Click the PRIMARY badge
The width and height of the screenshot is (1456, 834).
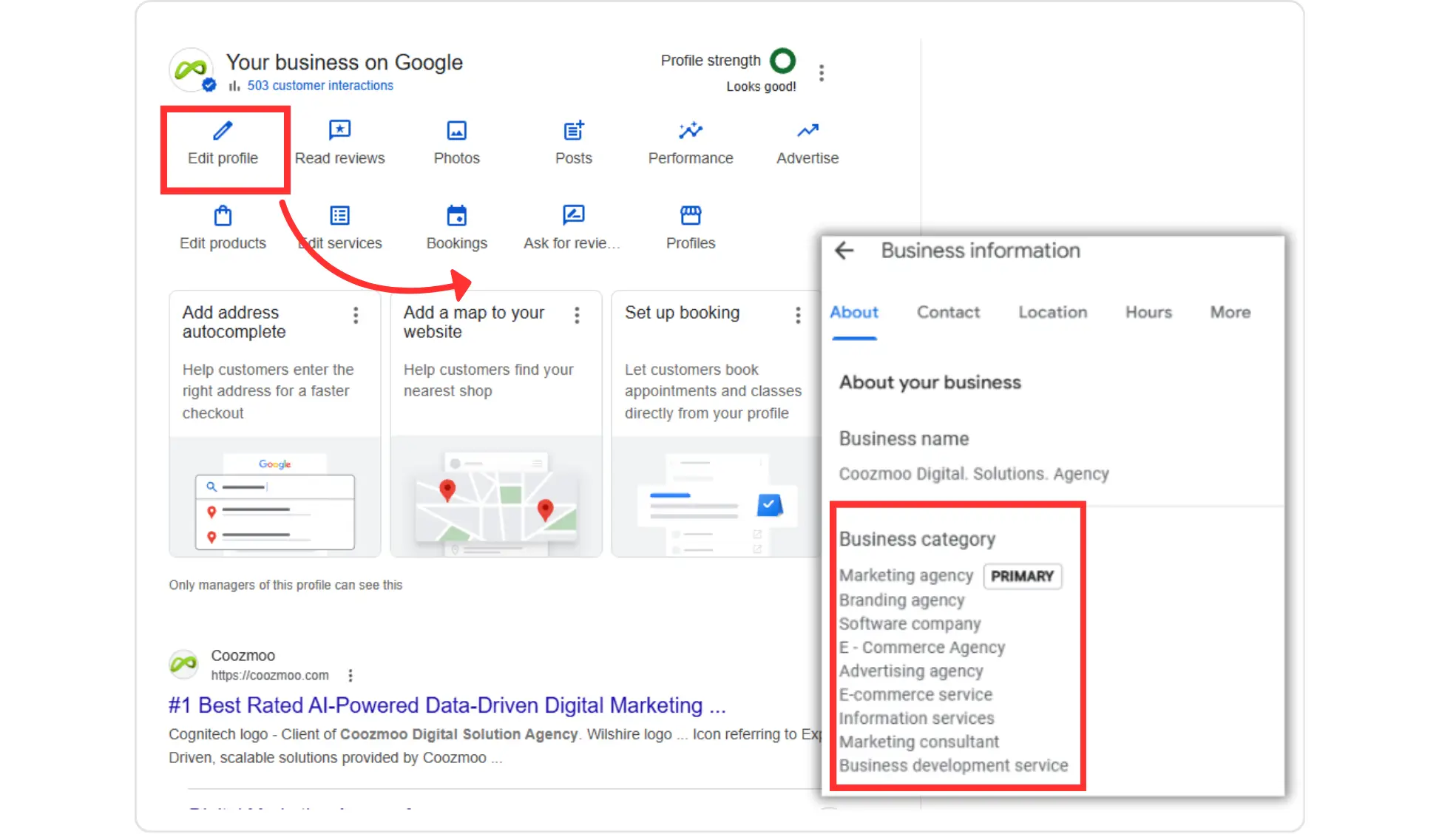click(x=1022, y=577)
